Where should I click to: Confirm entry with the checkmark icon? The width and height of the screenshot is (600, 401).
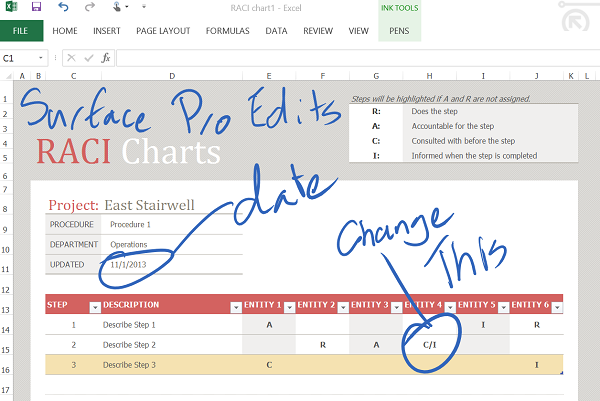(89, 58)
